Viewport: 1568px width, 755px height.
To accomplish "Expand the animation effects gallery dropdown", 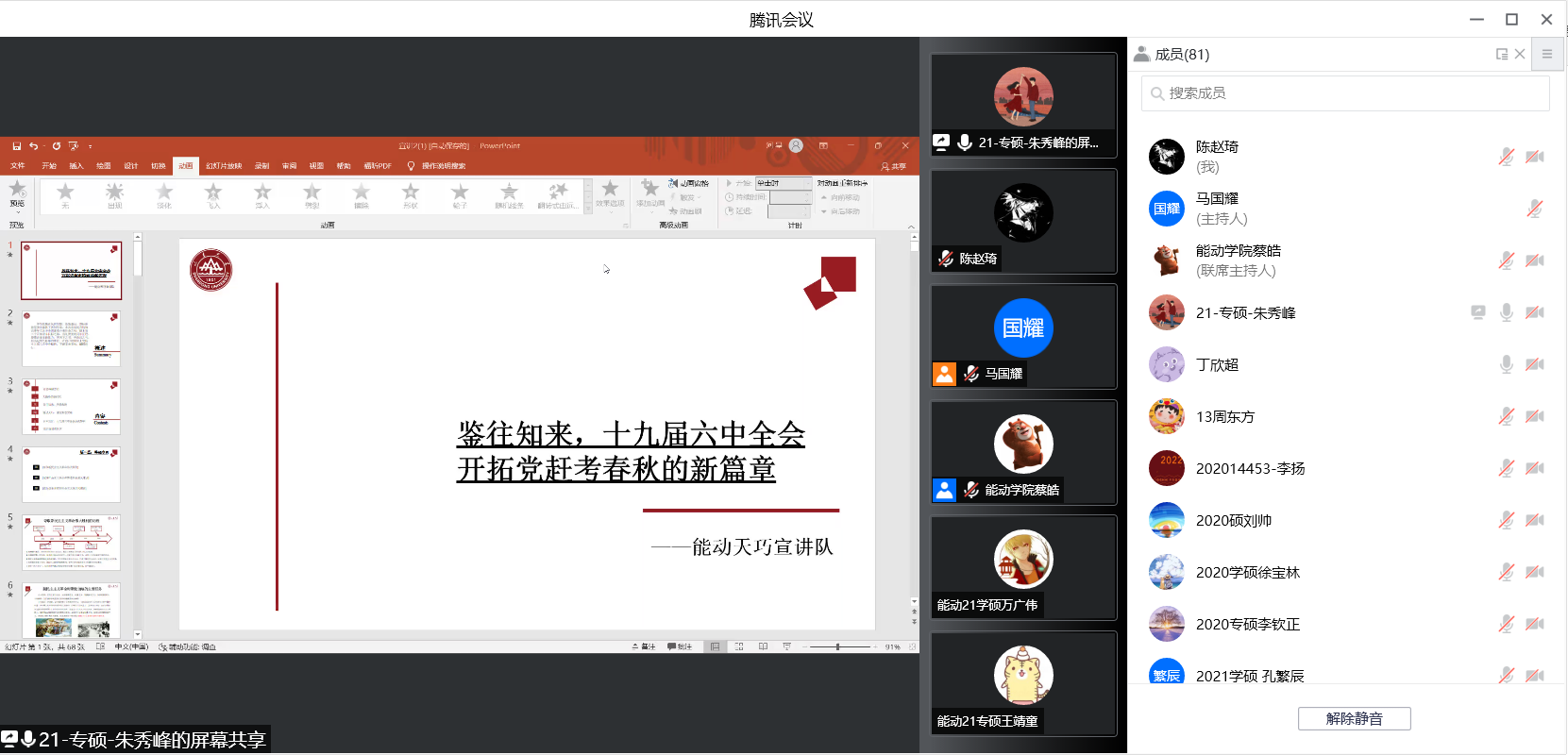I will tap(588, 210).
